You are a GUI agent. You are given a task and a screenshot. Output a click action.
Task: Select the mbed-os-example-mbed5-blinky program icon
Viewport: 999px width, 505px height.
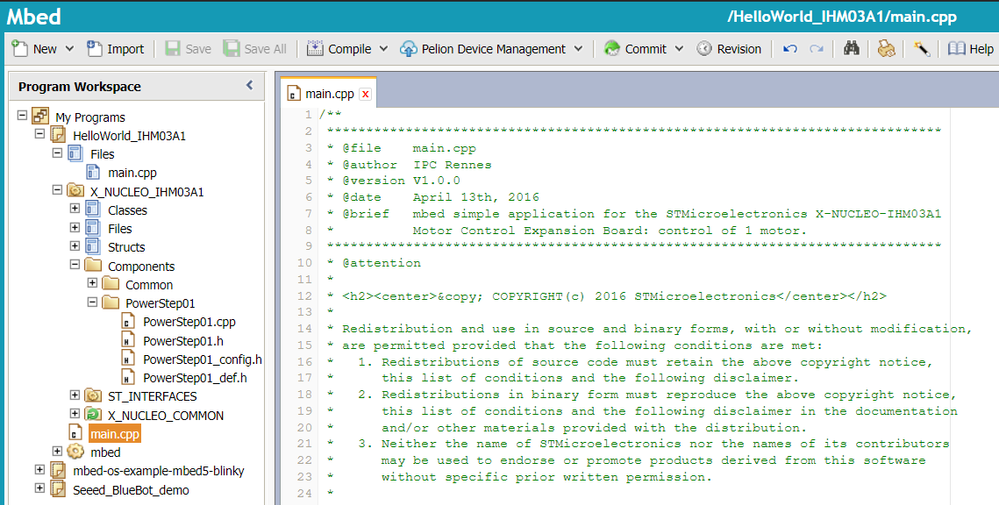[x=58, y=471]
